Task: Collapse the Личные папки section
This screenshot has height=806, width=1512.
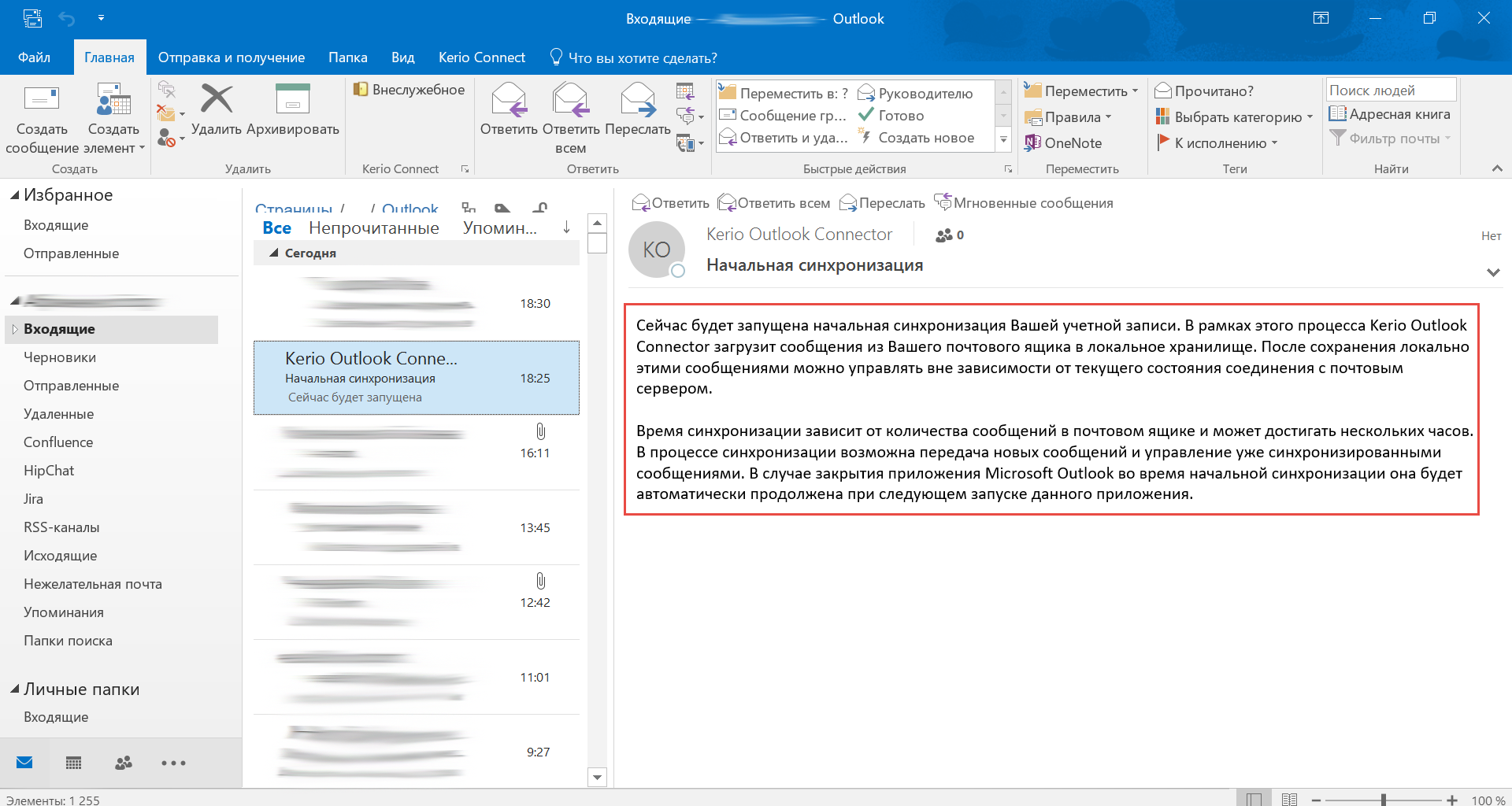Action: (x=14, y=689)
